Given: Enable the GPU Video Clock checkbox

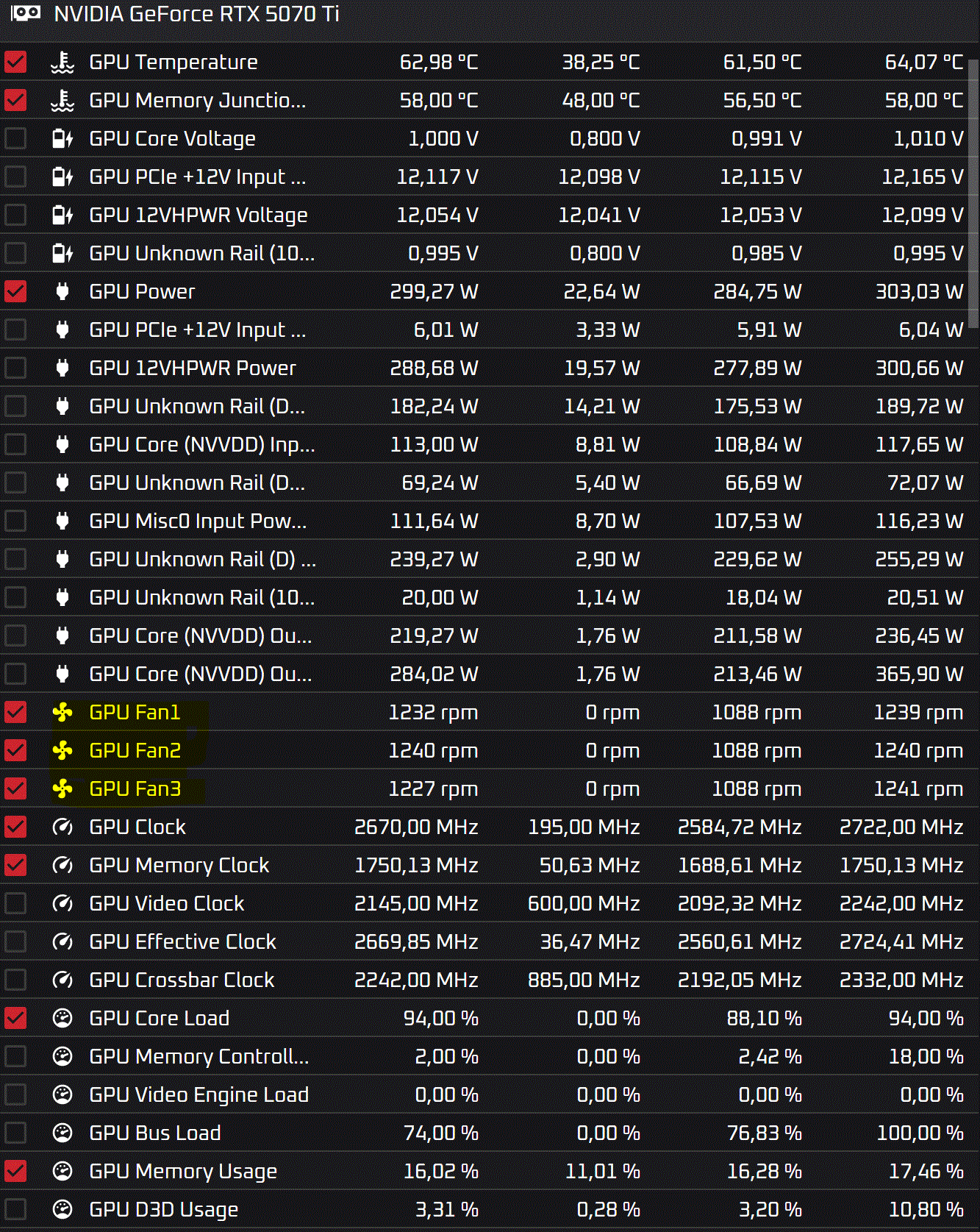Looking at the screenshot, I should (15, 903).
